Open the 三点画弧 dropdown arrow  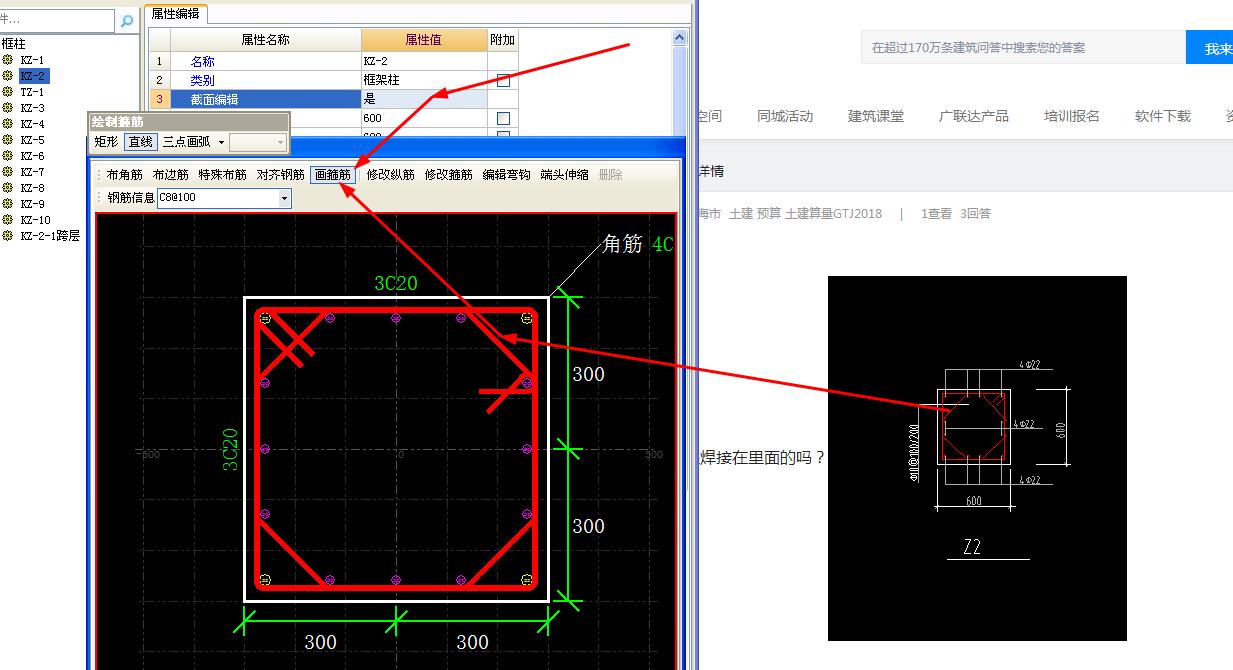pyautogui.click(x=221, y=142)
